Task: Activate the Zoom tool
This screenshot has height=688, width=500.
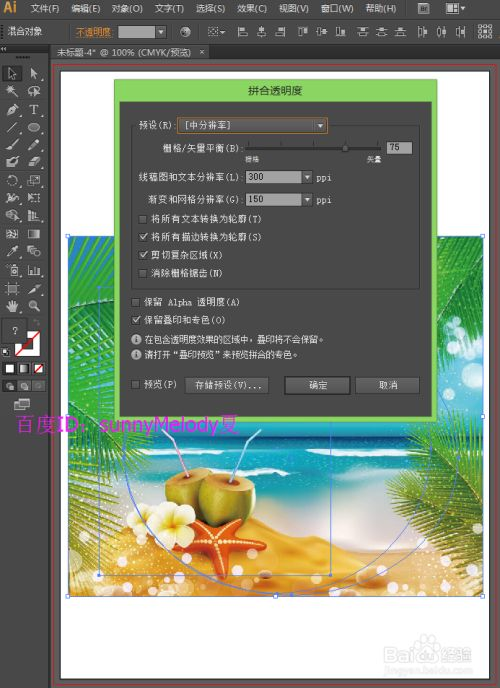Action: tap(34, 306)
